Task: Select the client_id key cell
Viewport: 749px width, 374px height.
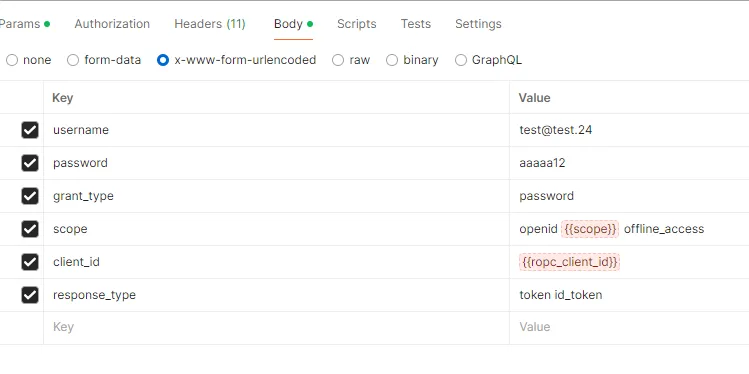Action: click(276, 262)
